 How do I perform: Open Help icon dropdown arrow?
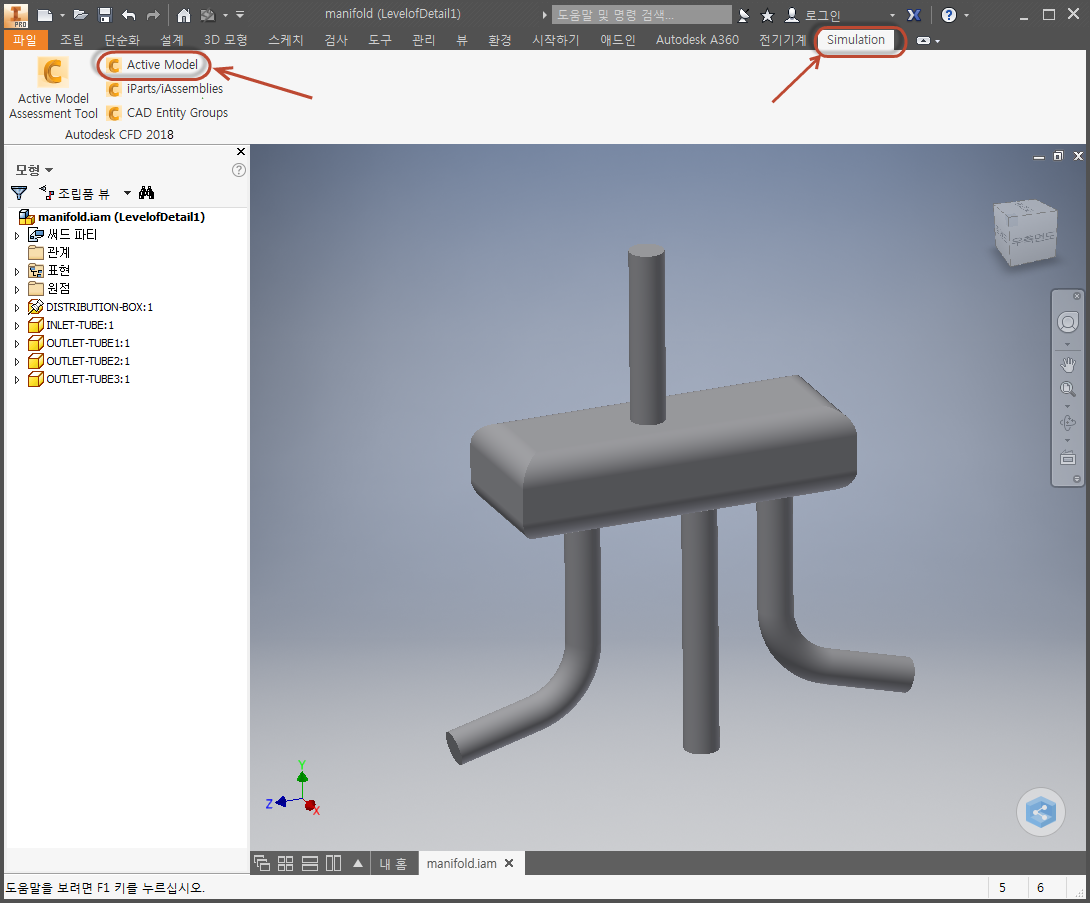[x=966, y=15]
